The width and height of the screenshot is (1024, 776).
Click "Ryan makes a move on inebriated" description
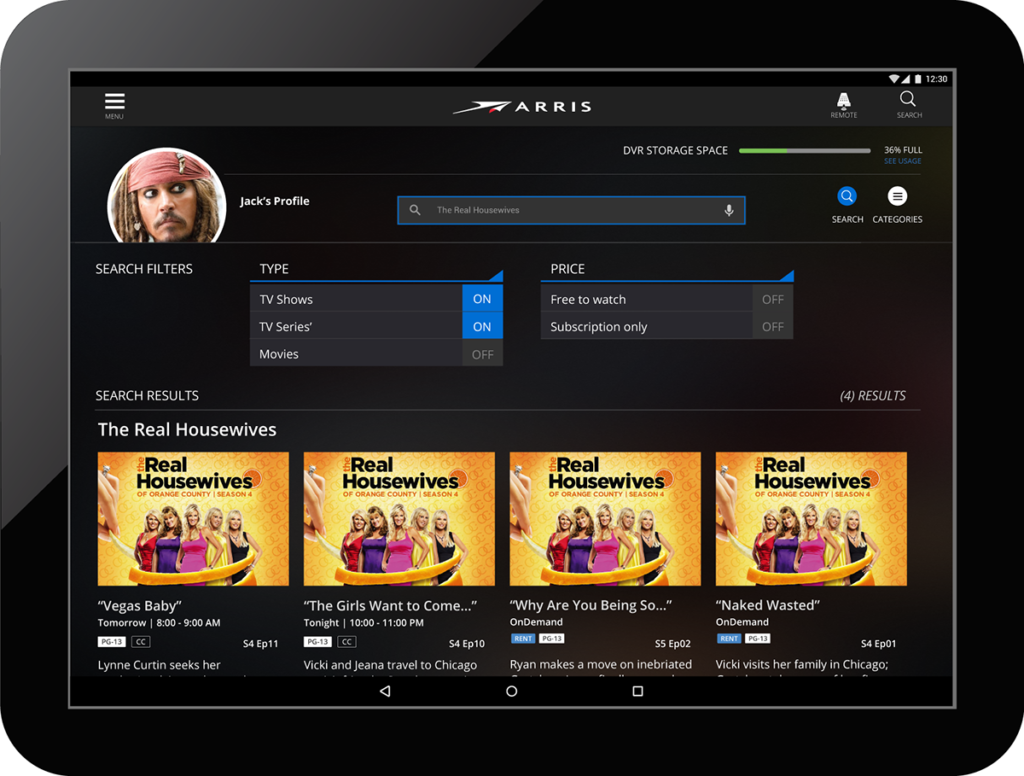click(x=601, y=664)
